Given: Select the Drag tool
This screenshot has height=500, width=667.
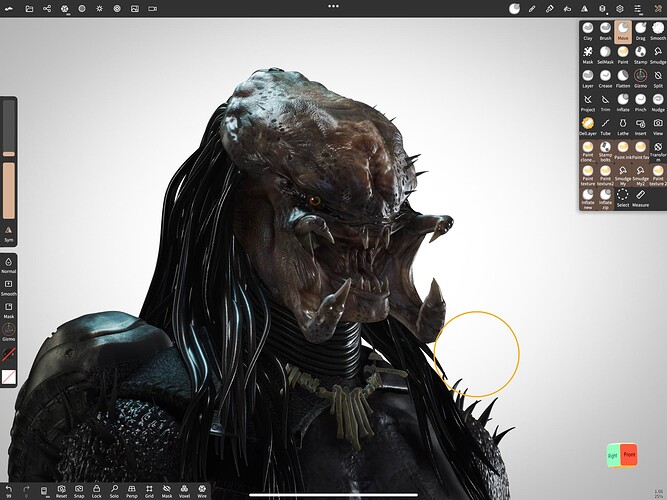Looking at the screenshot, I should 640,31.
